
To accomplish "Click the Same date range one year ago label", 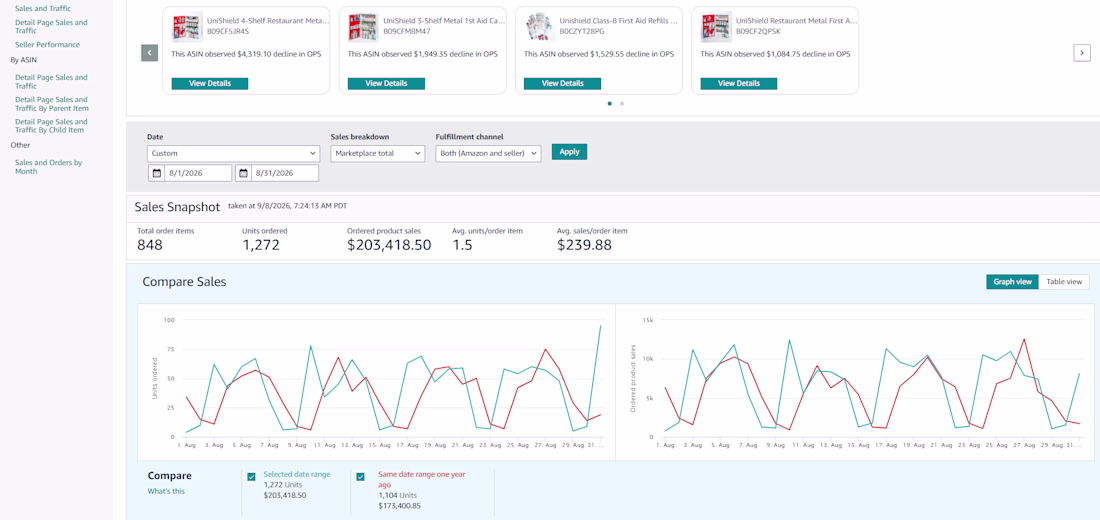I will [422, 479].
